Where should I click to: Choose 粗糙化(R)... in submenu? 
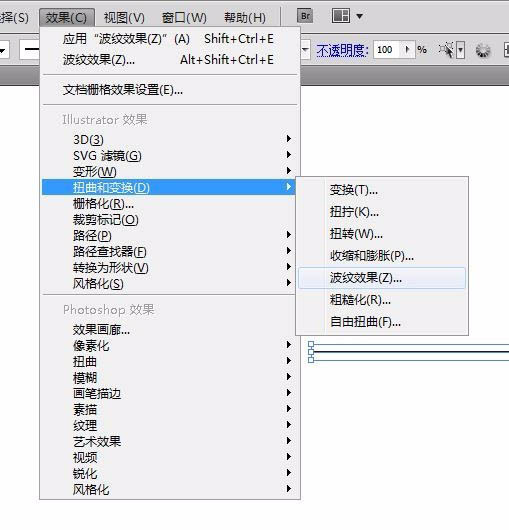pos(382,300)
